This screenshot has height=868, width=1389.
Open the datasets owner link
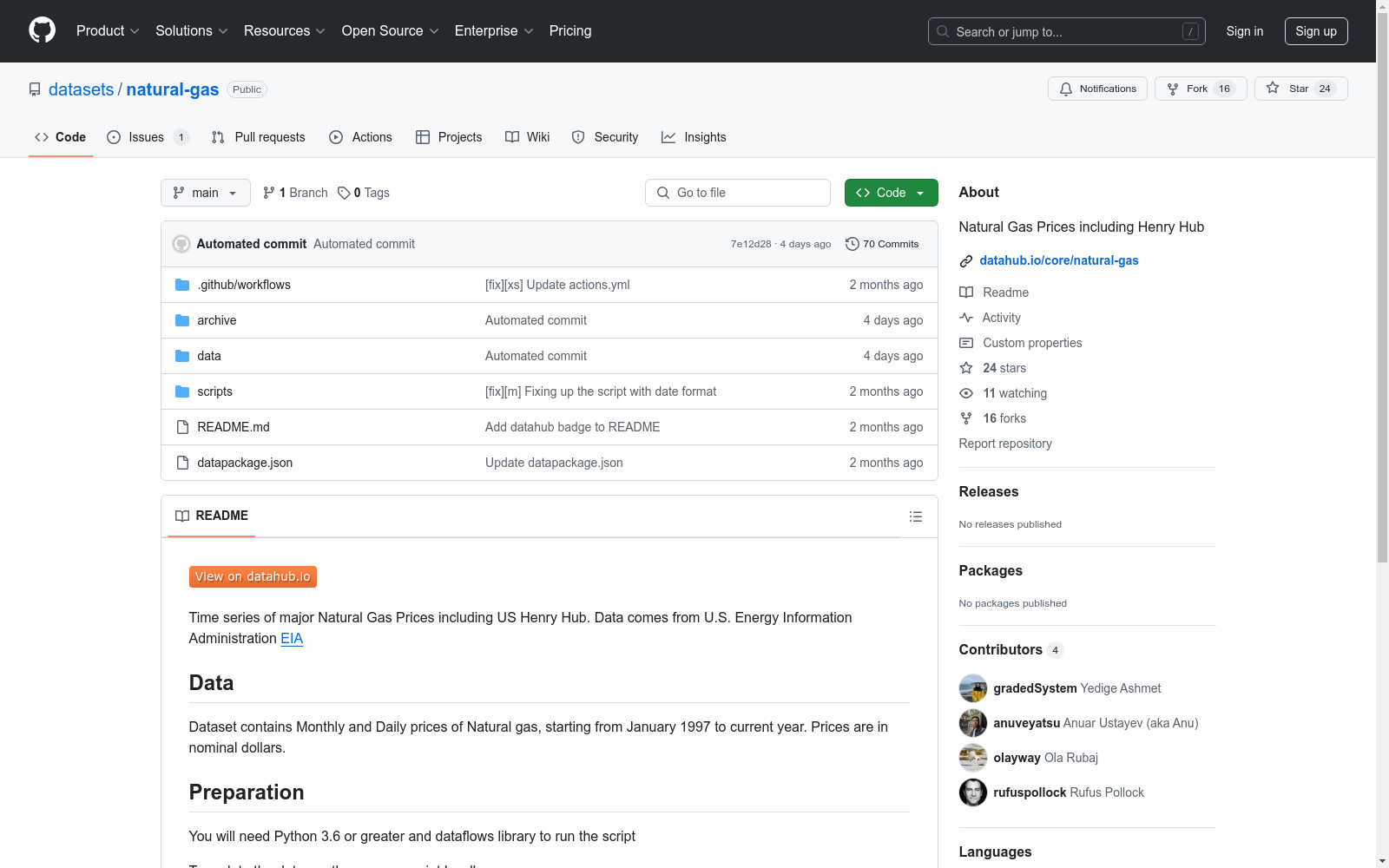pyautogui.click(x=81, y=89)
